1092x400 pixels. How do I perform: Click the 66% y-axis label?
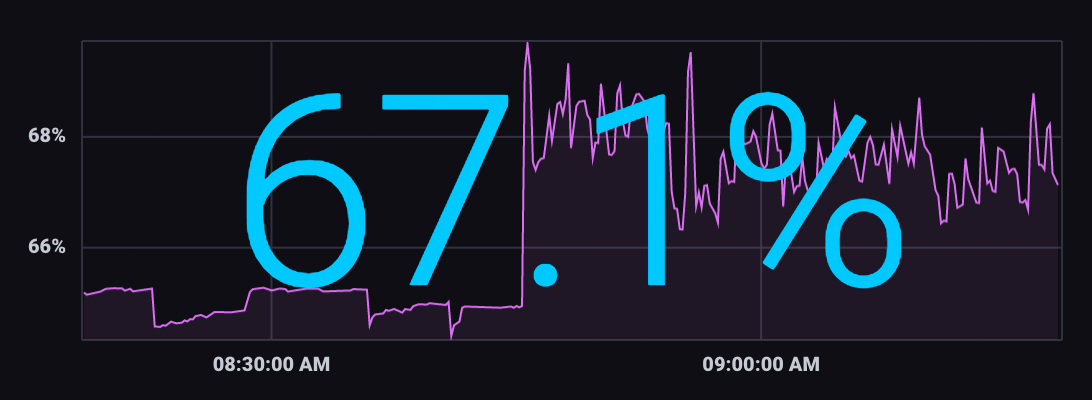pos(45,247)
